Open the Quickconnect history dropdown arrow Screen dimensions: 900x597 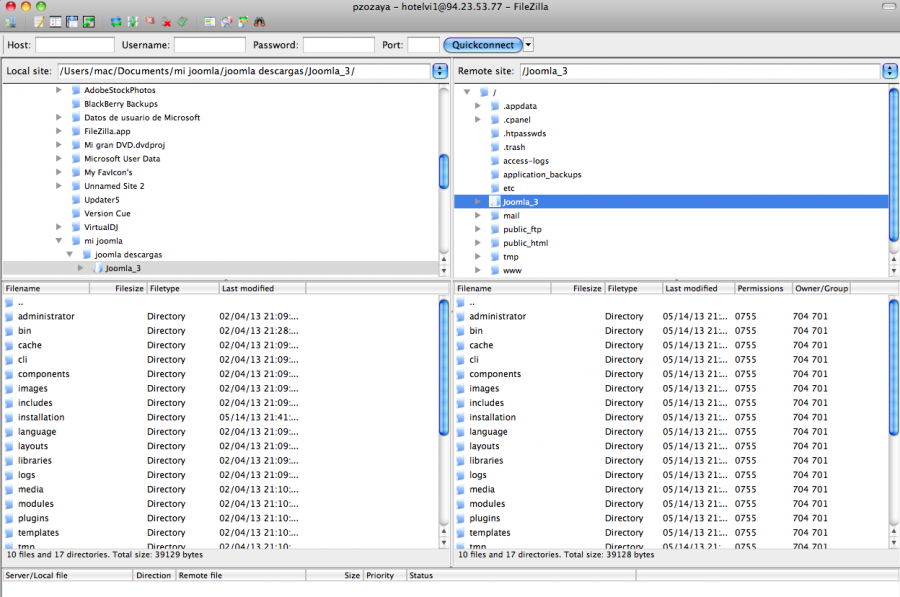pos(528,45)
